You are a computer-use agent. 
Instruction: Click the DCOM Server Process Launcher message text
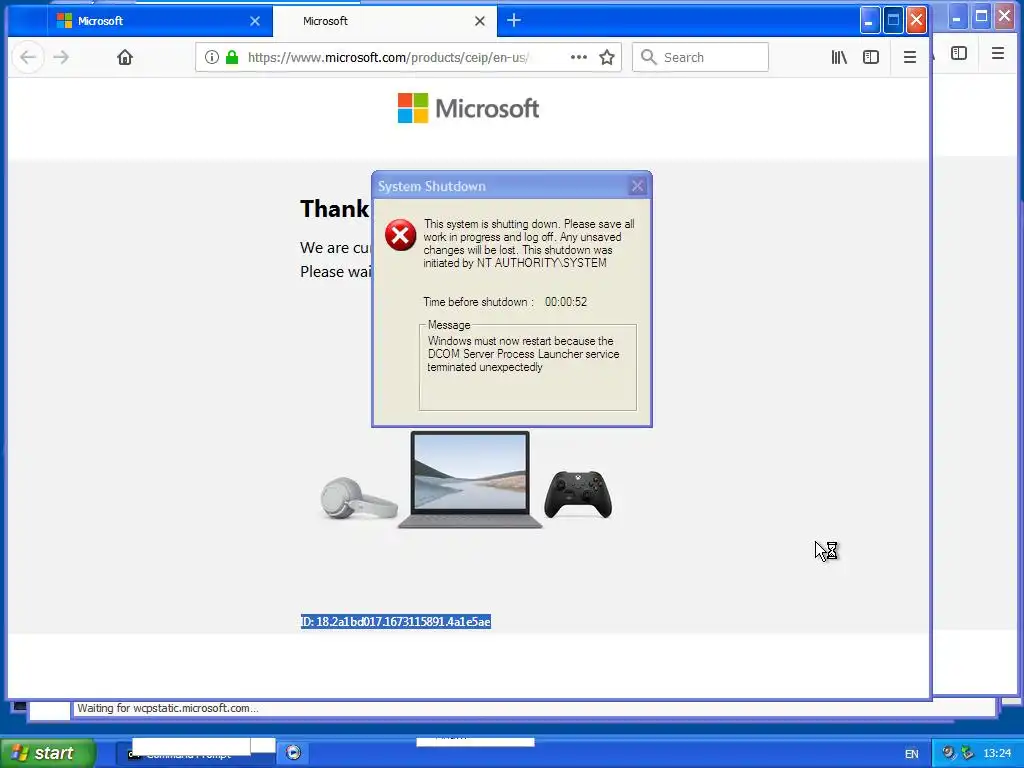(x=523, y=354)
